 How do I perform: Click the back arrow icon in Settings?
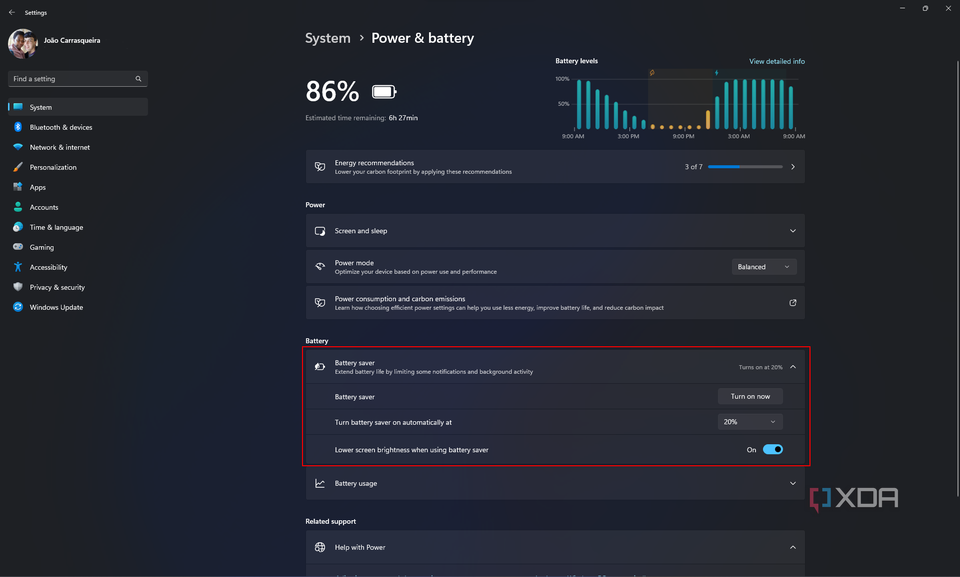point(12,13)
